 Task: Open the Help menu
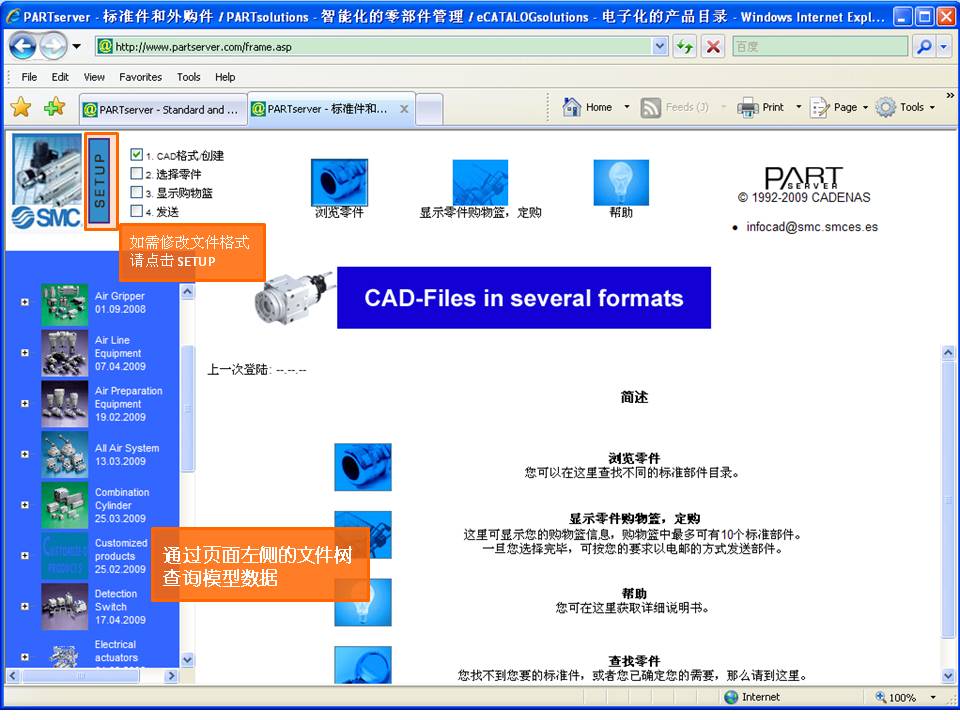[x=225, y=77]
